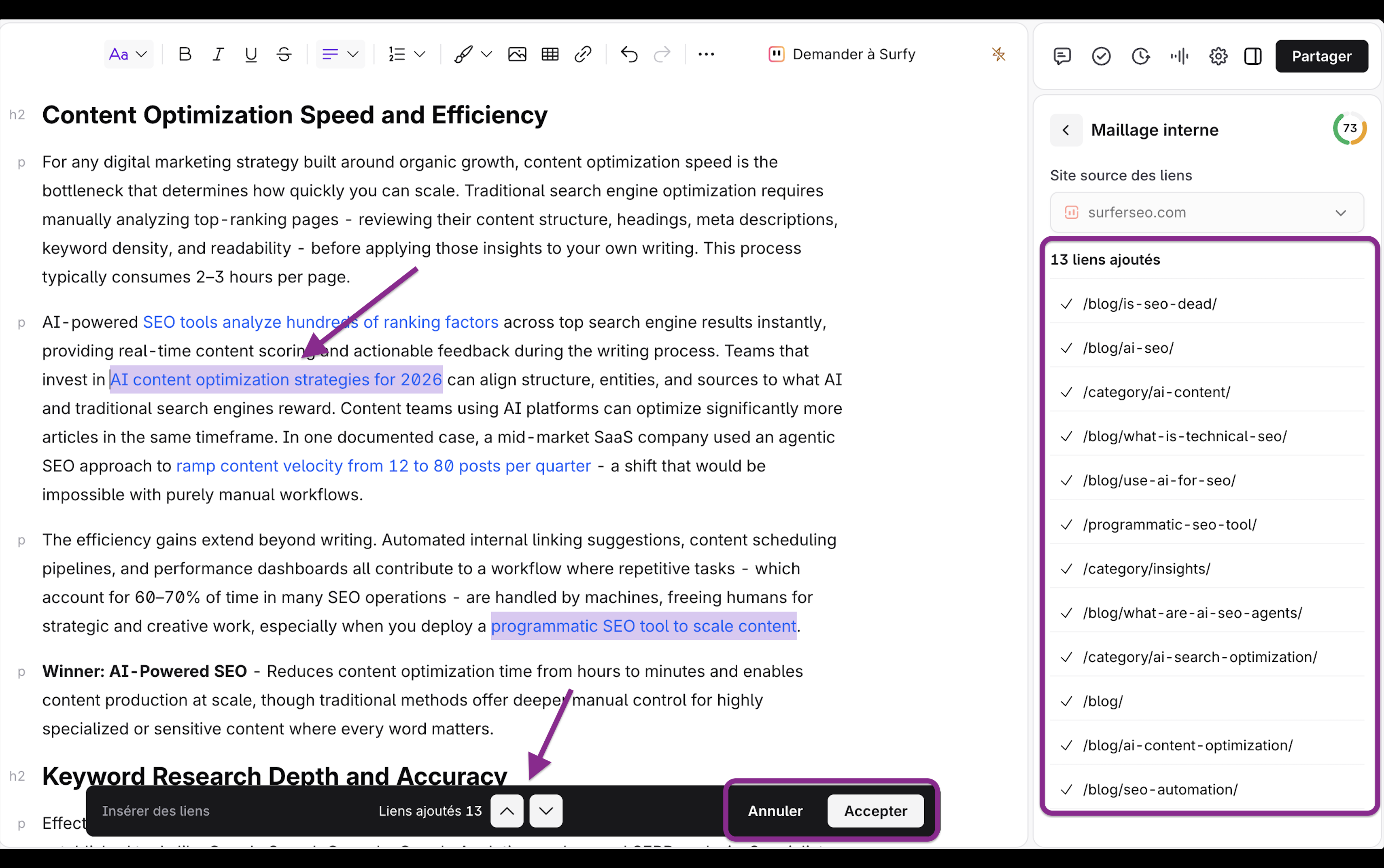Select the /blog/ai-seo/ link row
The width and height of the screenshot is (1384, 868).
coord(1207,348)
